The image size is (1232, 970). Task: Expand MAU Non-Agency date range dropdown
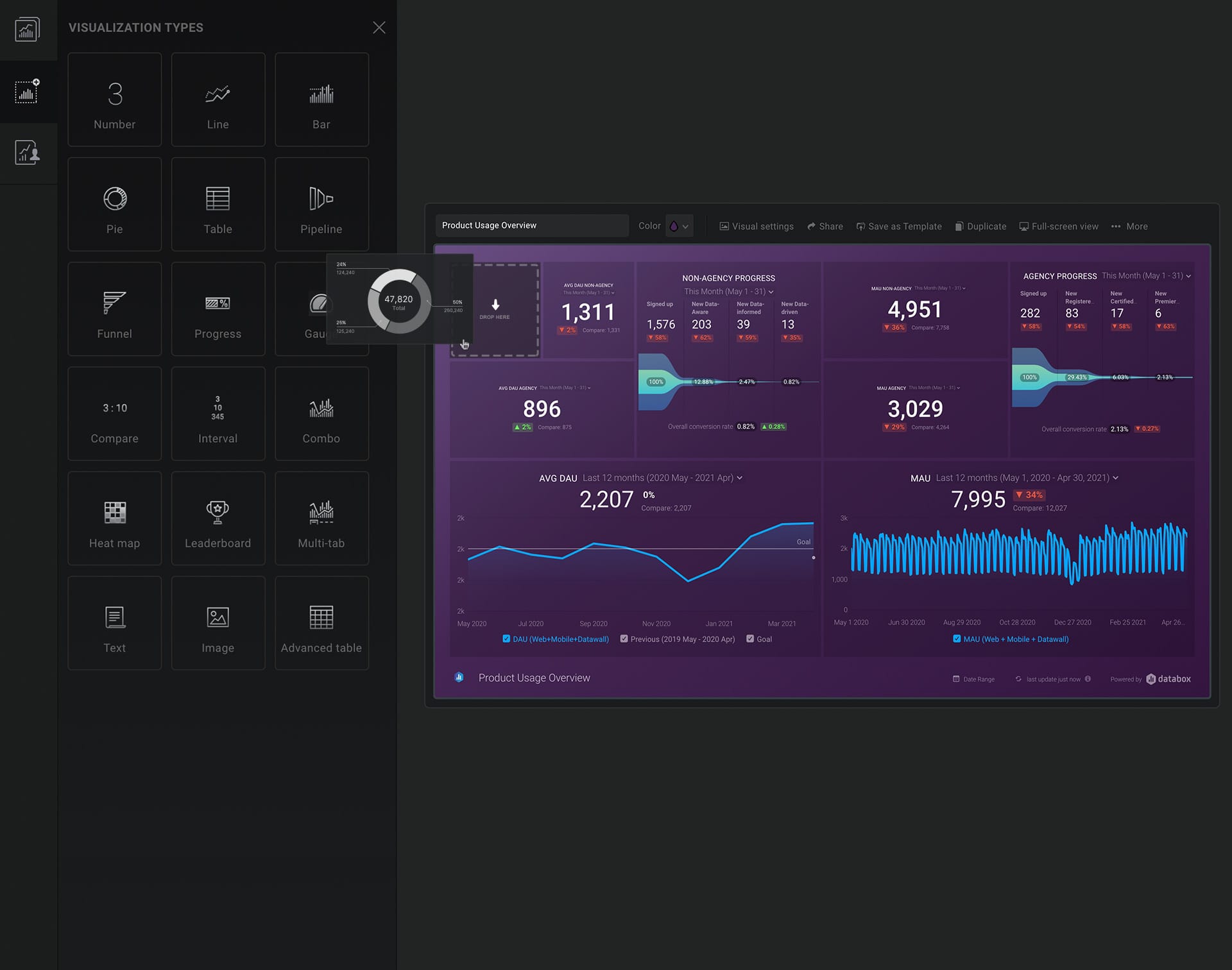point(940,288)
